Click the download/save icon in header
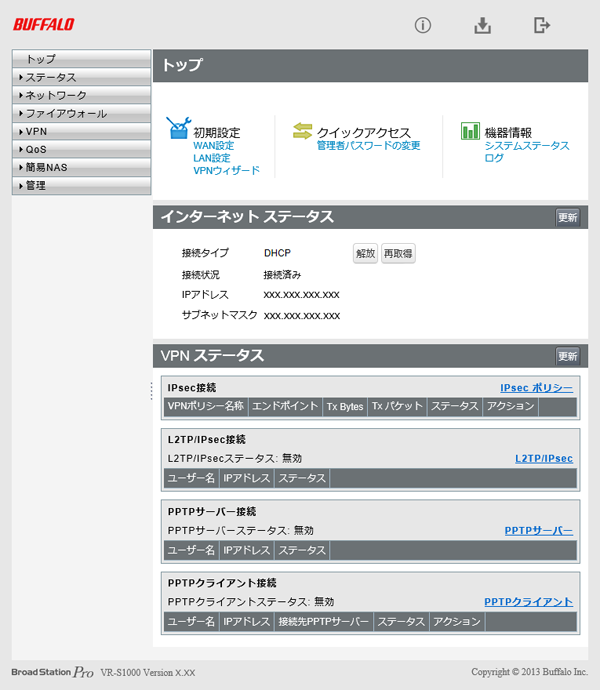Image resolution: width=600 pixels, height=690 pixels. tap(482, 25)
